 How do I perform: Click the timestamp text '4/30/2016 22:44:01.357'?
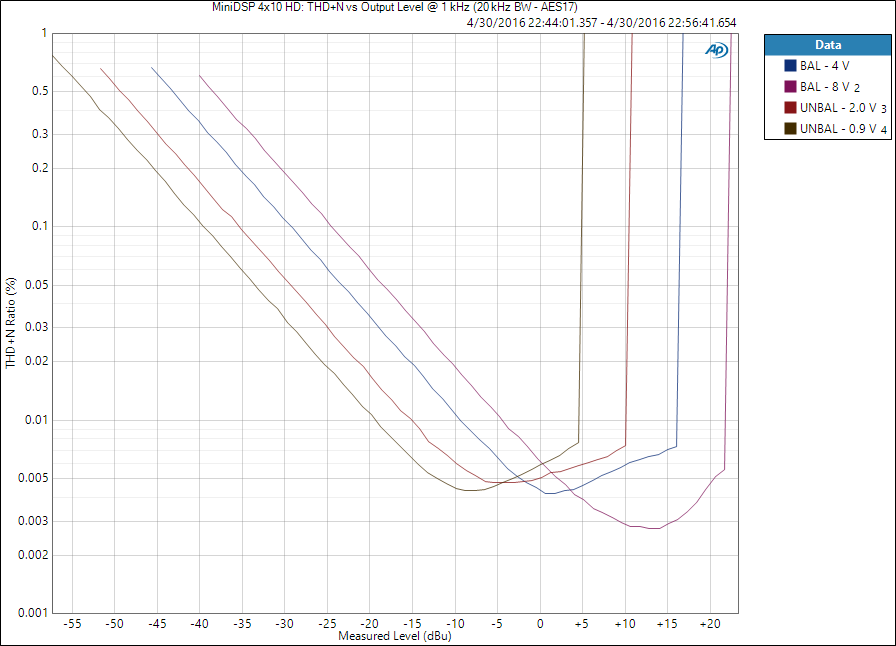tap(532, 23)
